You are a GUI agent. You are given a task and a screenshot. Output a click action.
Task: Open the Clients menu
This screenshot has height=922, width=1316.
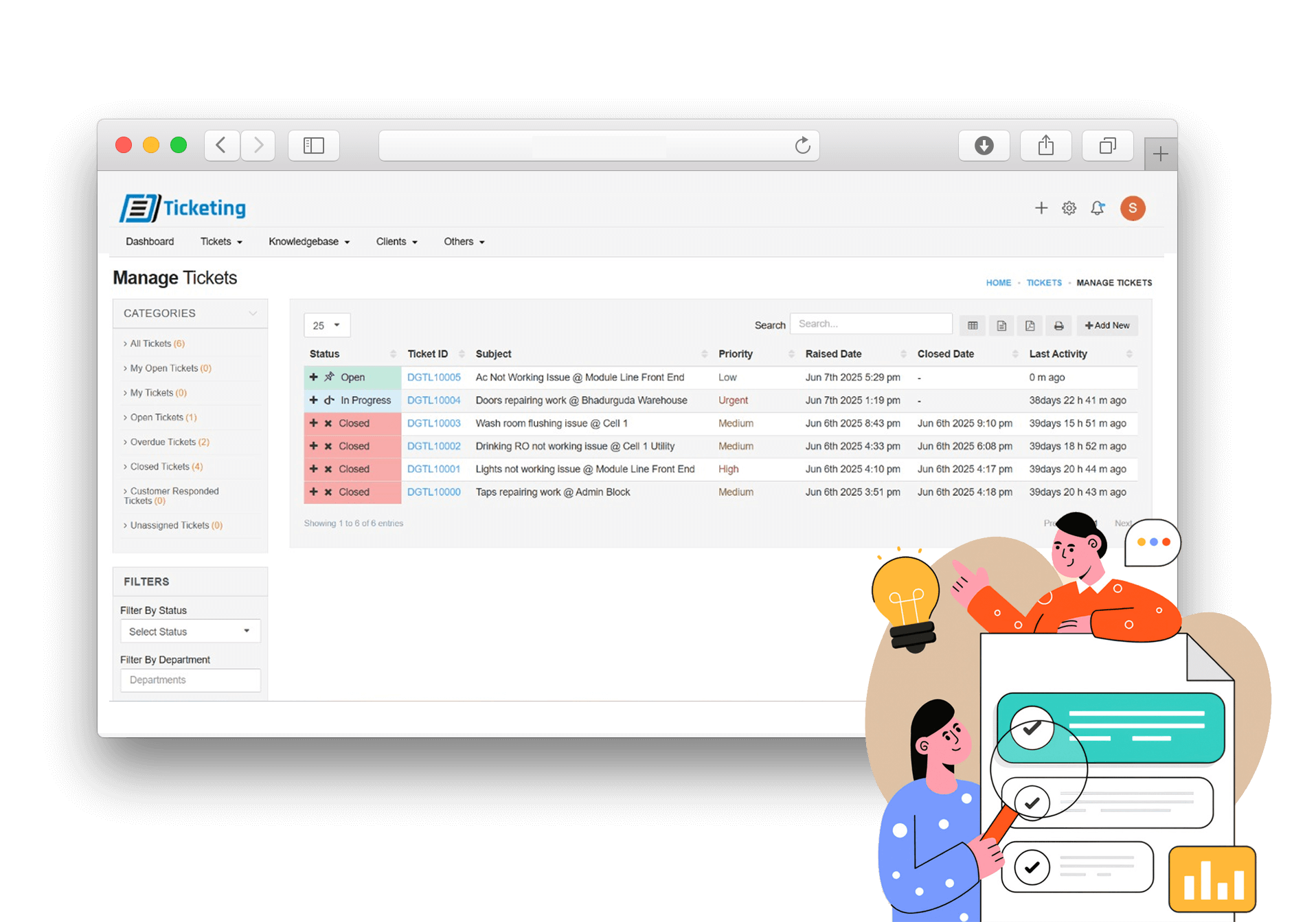(396, 242)
